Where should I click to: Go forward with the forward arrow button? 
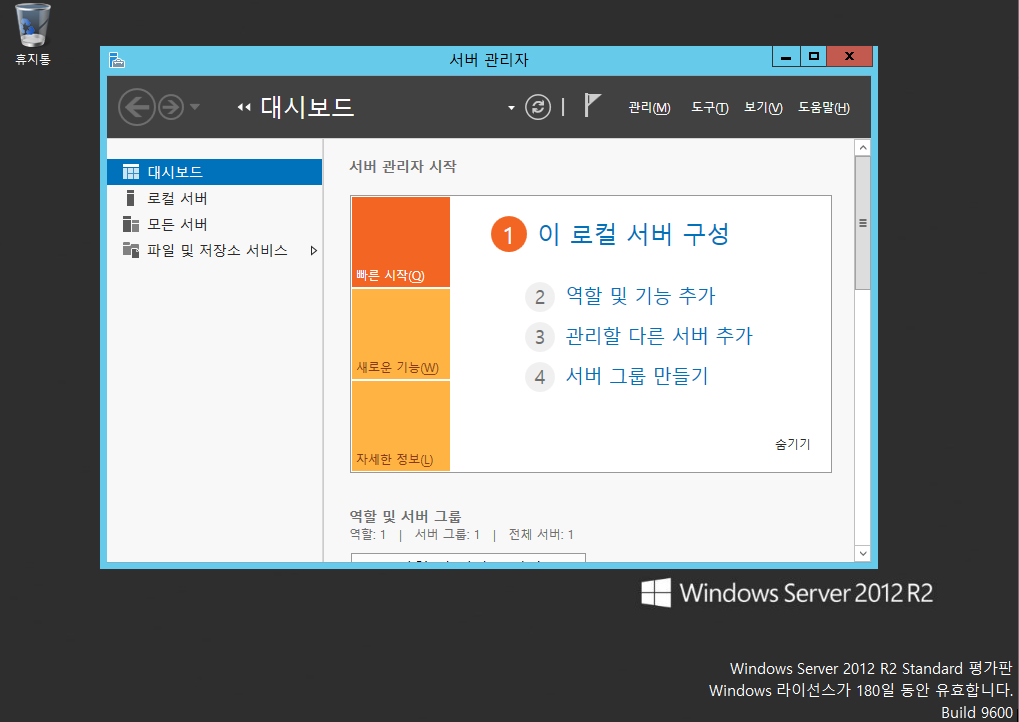(x=171, y=107)
